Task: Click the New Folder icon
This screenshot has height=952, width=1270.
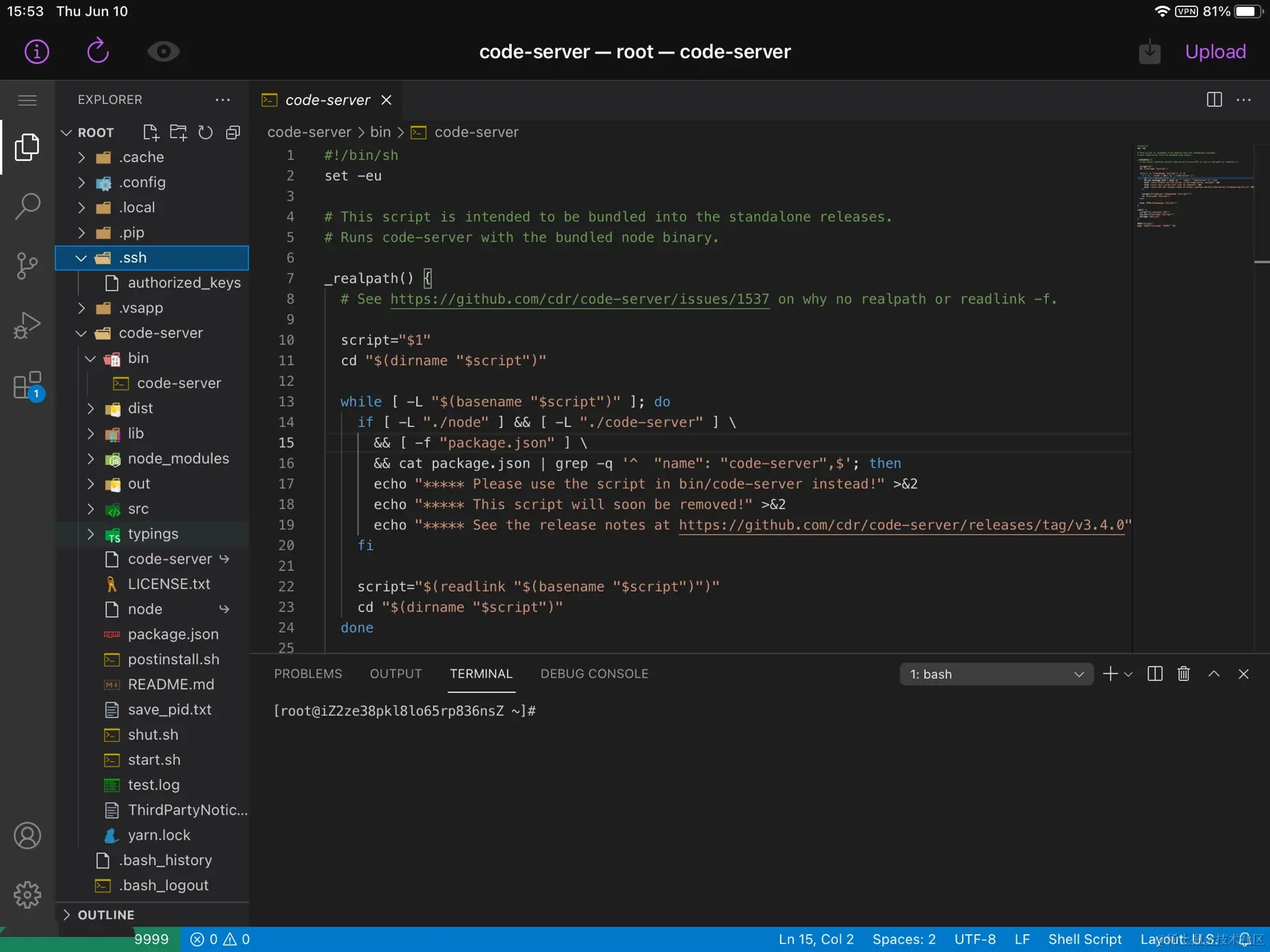Action: (x=179, y=132)
